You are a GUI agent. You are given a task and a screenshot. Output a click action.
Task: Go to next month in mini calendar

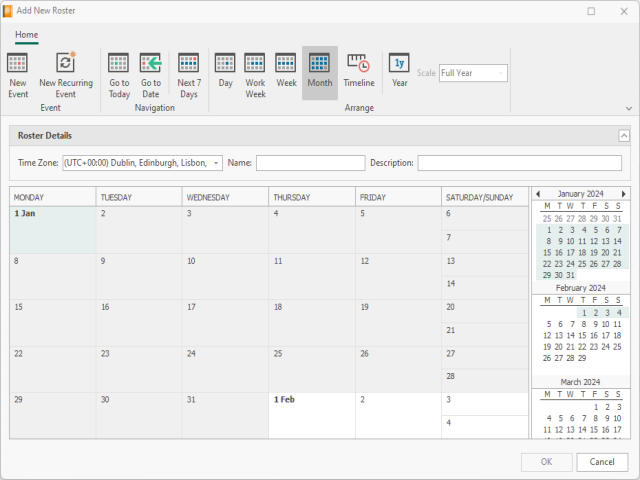(x=624, y=194)
